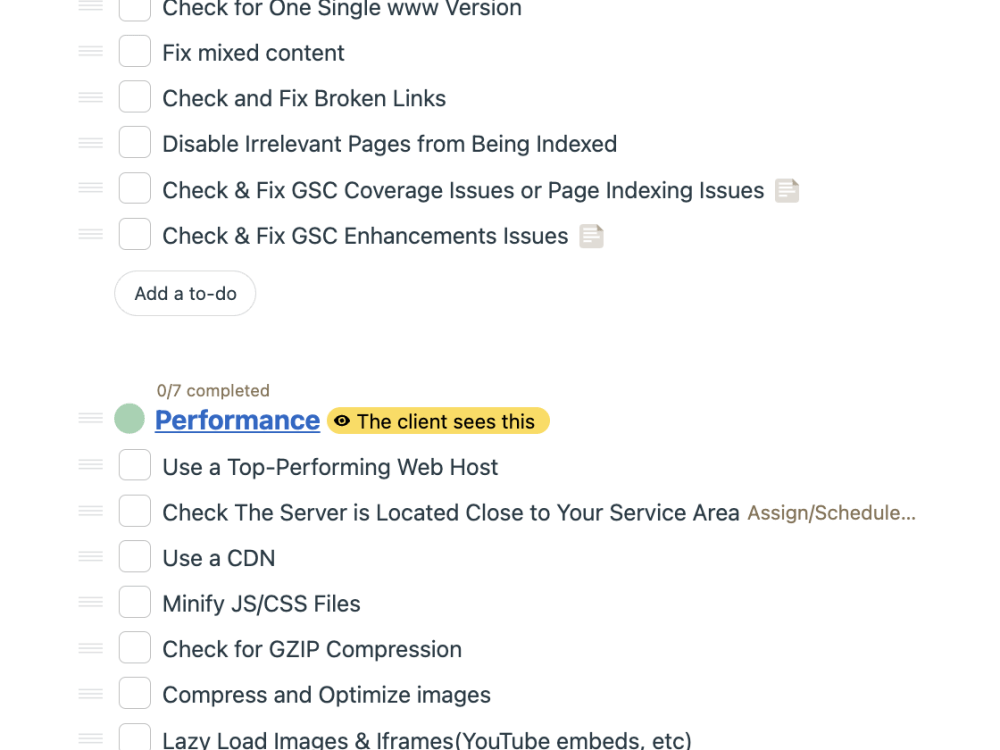1000x750 pixels.
Task: Click the green progress circle beside Performance
Action: (x=129, y=419)
